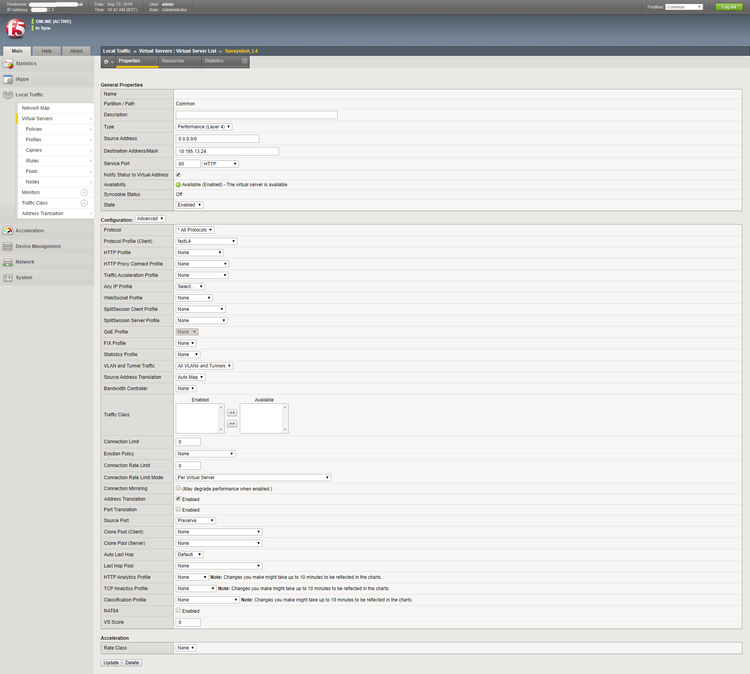Open the State Enabled dropdown

tap(189, 205)
